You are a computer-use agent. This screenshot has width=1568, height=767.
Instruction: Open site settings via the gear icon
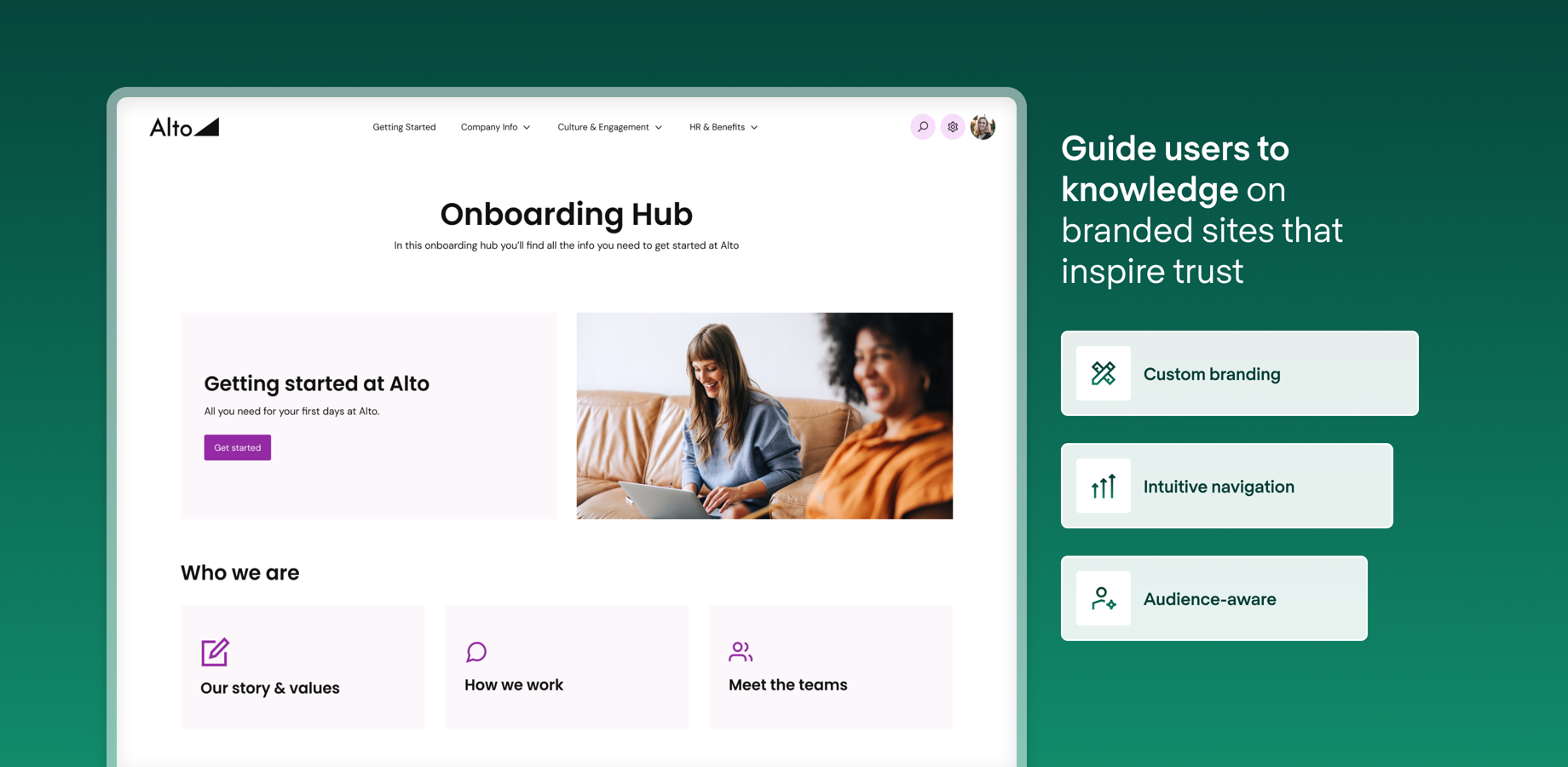coord(952,126)
